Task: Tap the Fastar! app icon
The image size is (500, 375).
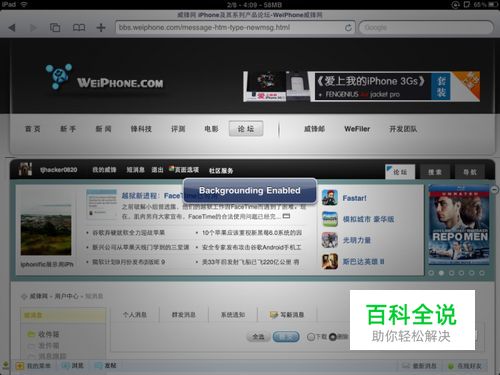Action: (x=330, y=198)
